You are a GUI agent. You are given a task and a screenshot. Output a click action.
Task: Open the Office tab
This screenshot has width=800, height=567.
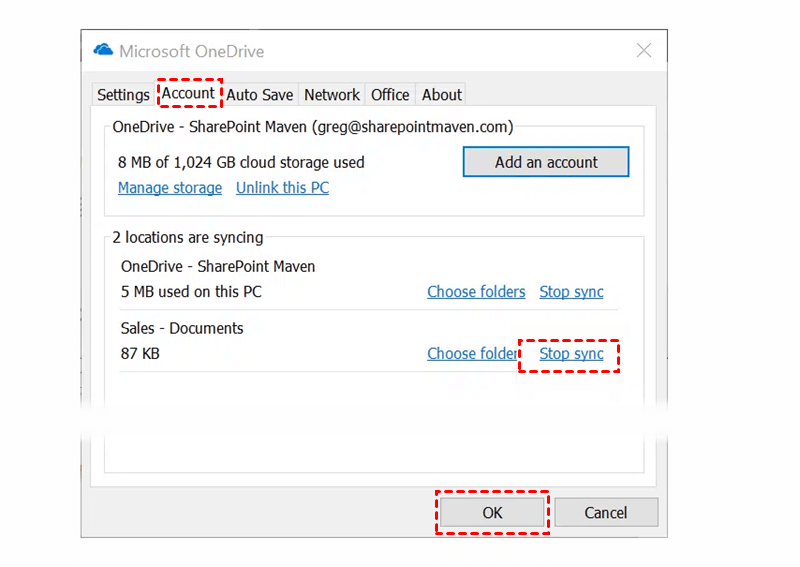tap(390, 95)
